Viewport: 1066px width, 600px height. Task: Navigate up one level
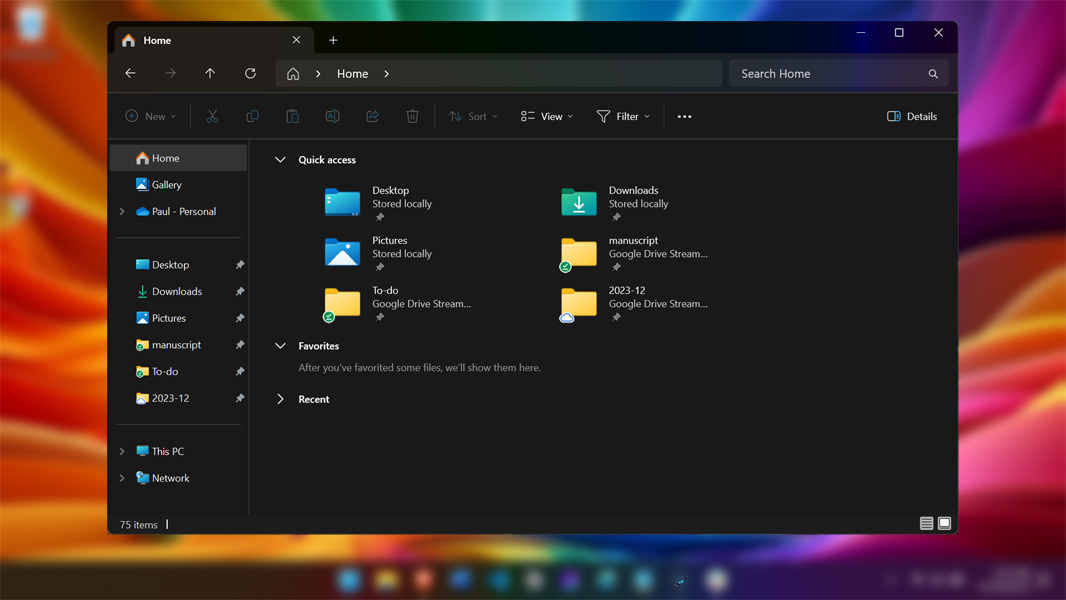(x=210, y=73)
